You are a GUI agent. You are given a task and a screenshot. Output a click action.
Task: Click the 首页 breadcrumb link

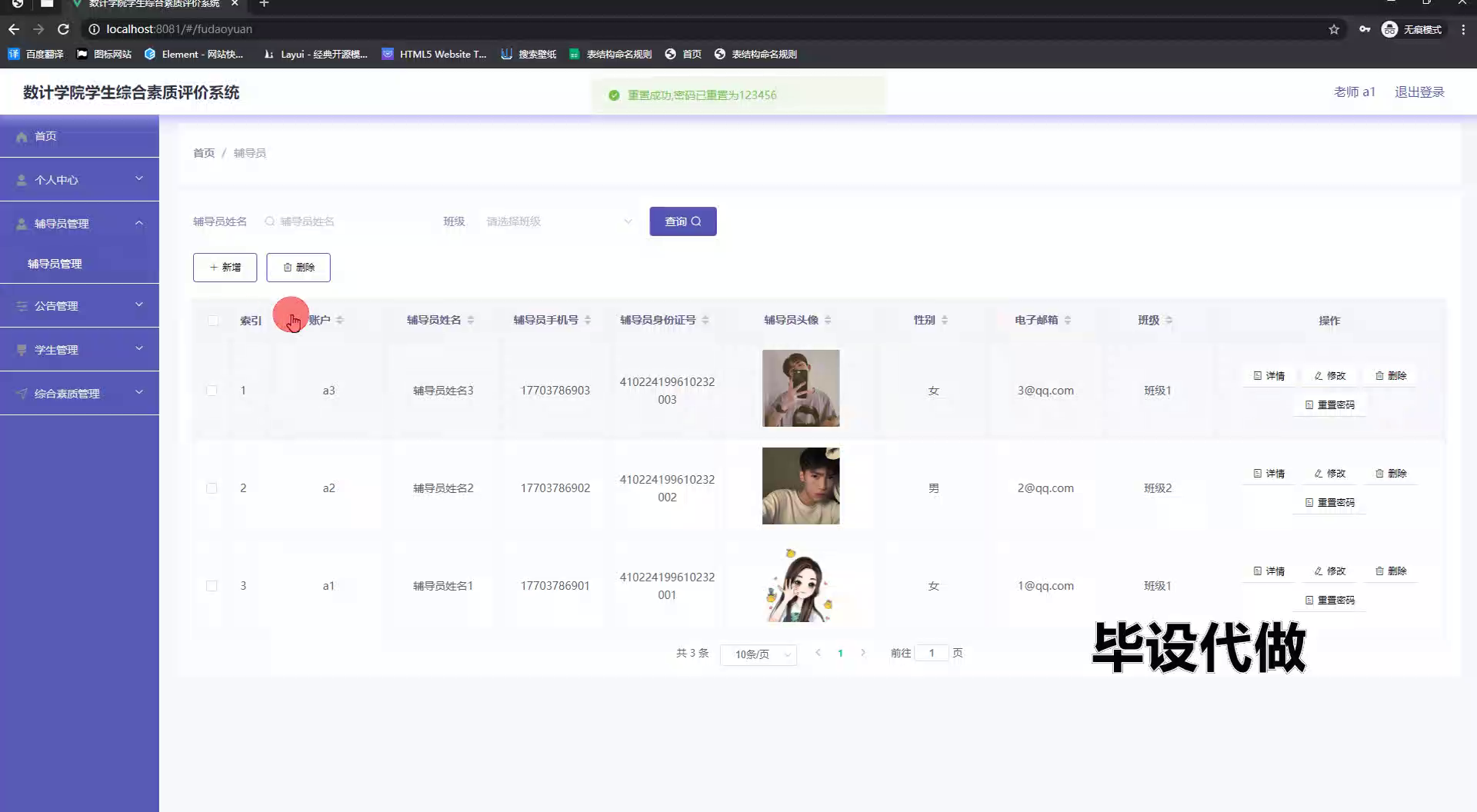point(204,153)
